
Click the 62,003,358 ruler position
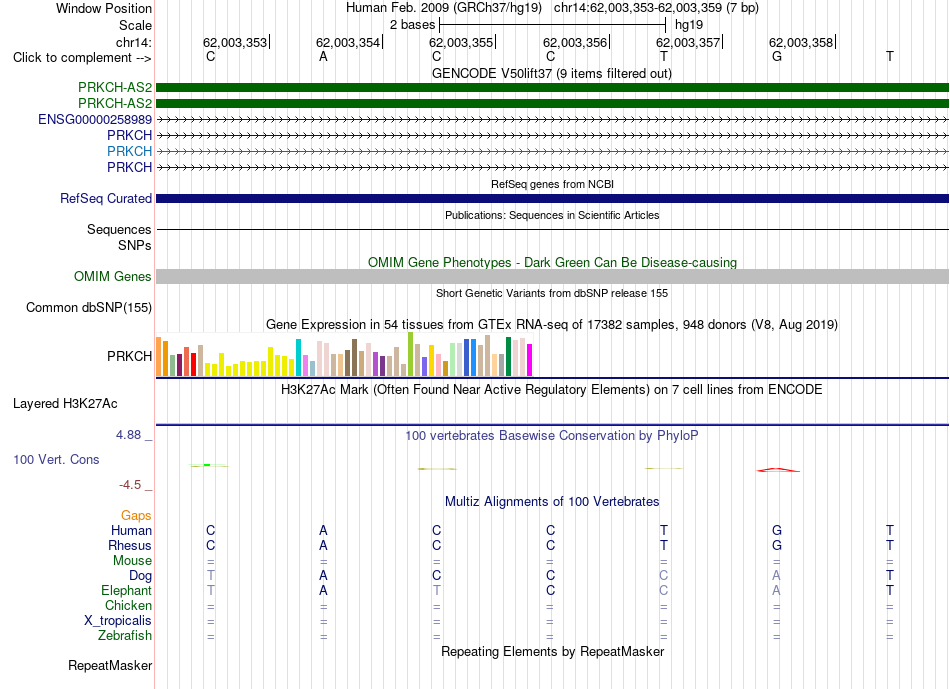click(801, 42)
